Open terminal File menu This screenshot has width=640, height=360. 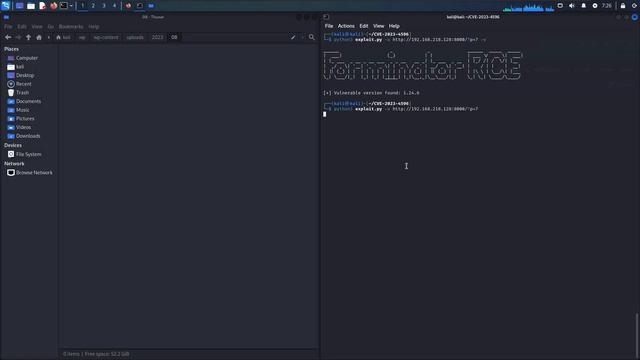pos(329,26)
